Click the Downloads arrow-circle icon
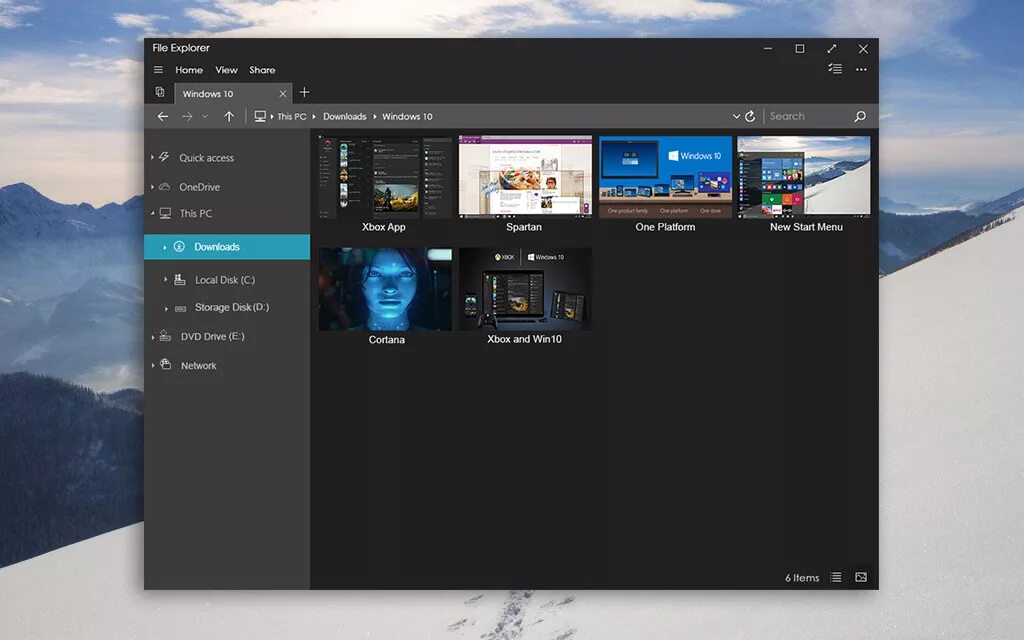The width and height of the screenshot is (1024, 640). (179, 246)
